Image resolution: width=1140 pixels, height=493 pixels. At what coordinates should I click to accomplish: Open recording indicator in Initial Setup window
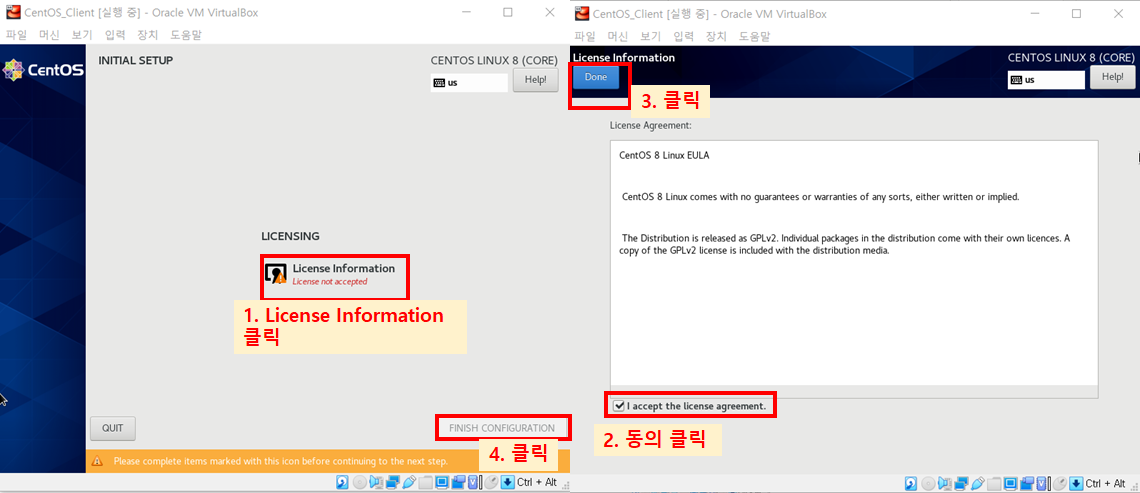click(x=459, y=482)
